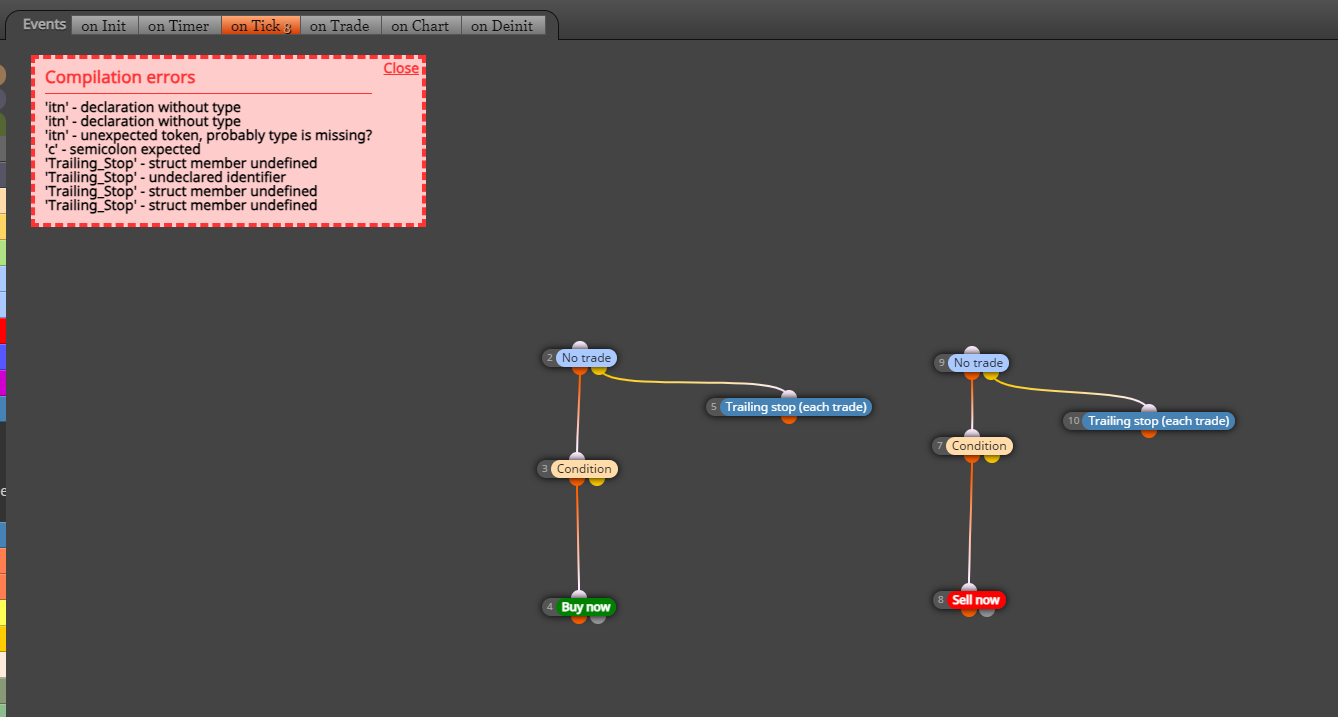
Task: Click yellow output port of No trade block 2
Action: [x=599, y=370]
